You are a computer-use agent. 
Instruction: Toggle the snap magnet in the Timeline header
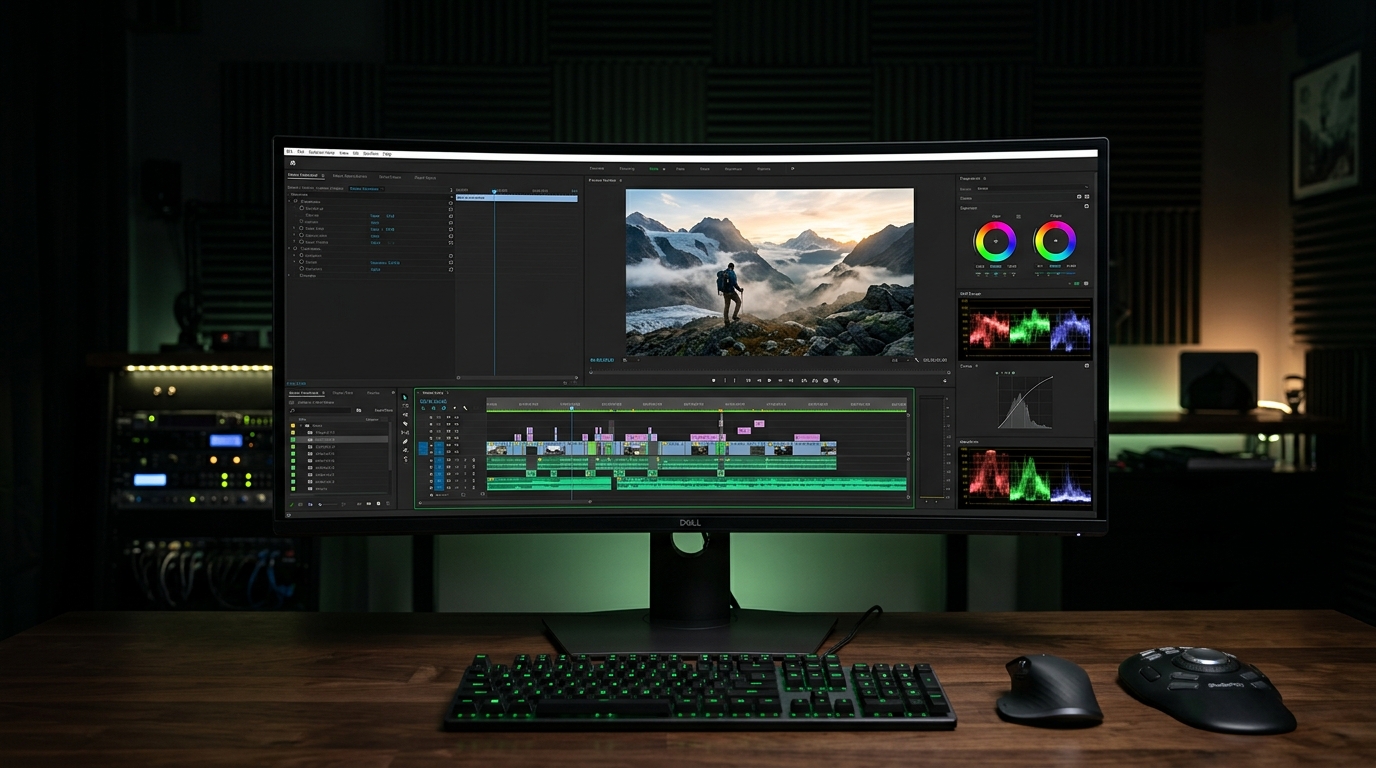pyautogui.click(x=434, y=408)
